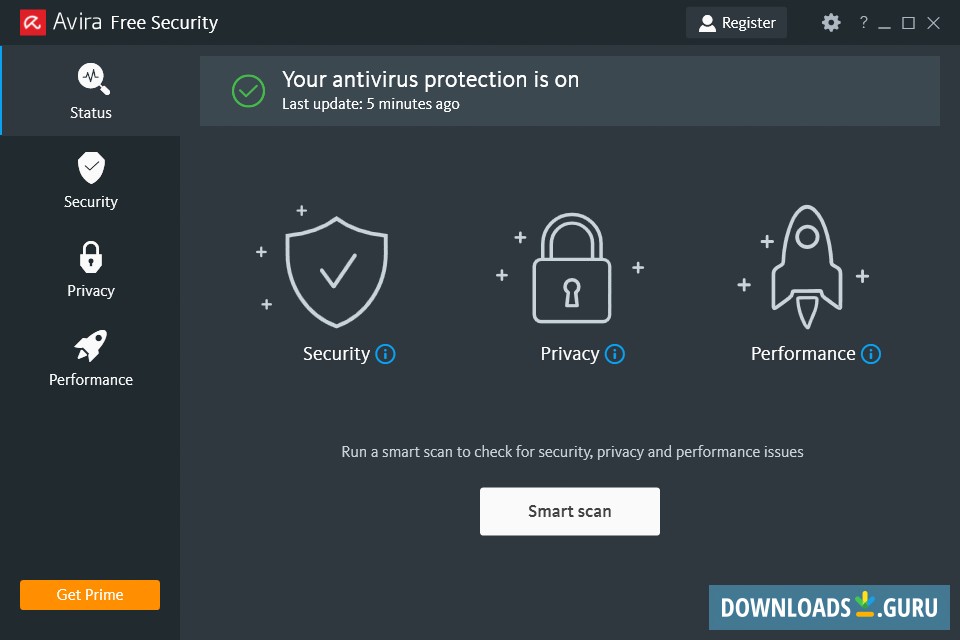Open the Register account menu
This screenshot has width=960, height=640.
736,21
